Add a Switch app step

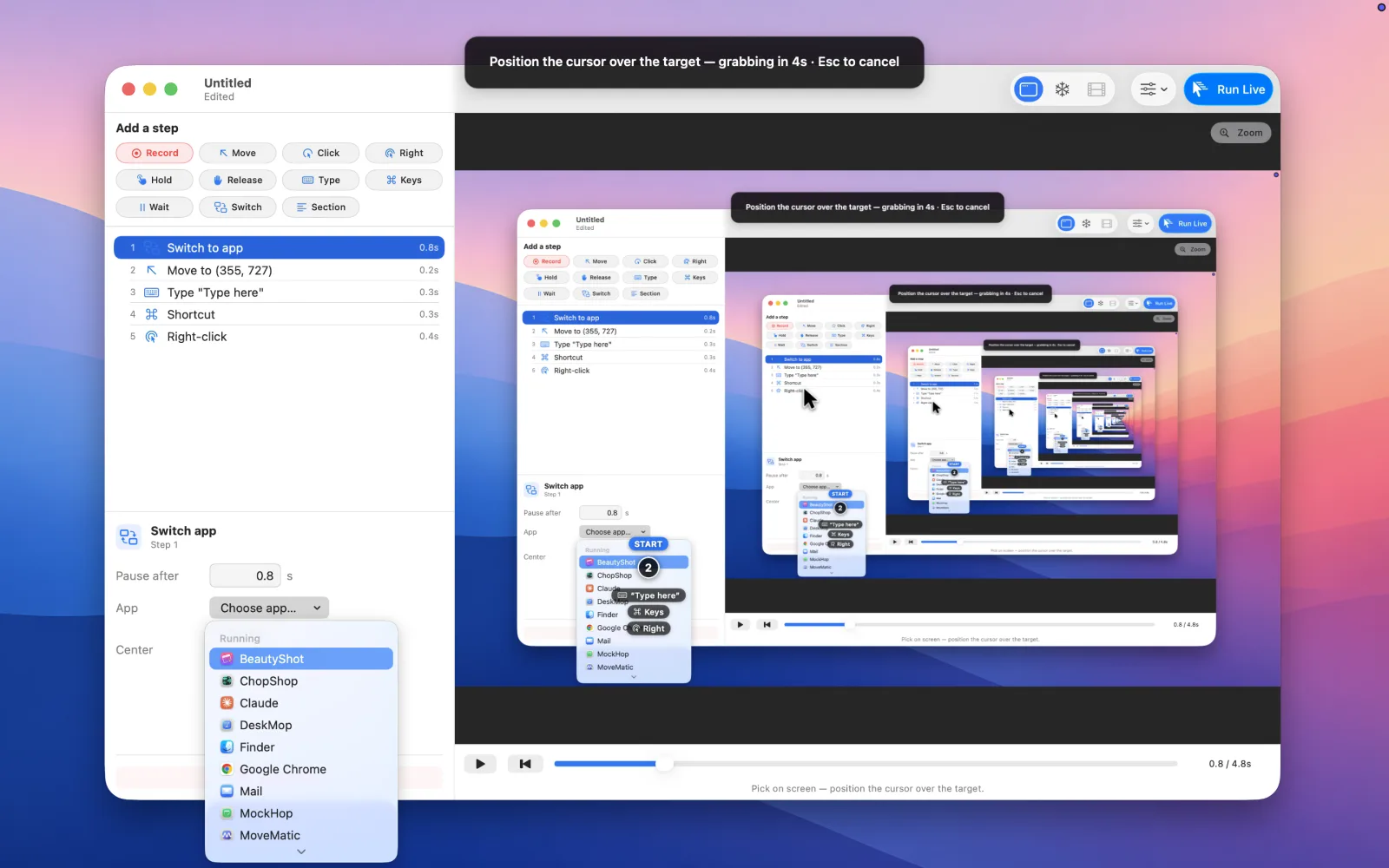pyautogui.click(x=238, y=207)
